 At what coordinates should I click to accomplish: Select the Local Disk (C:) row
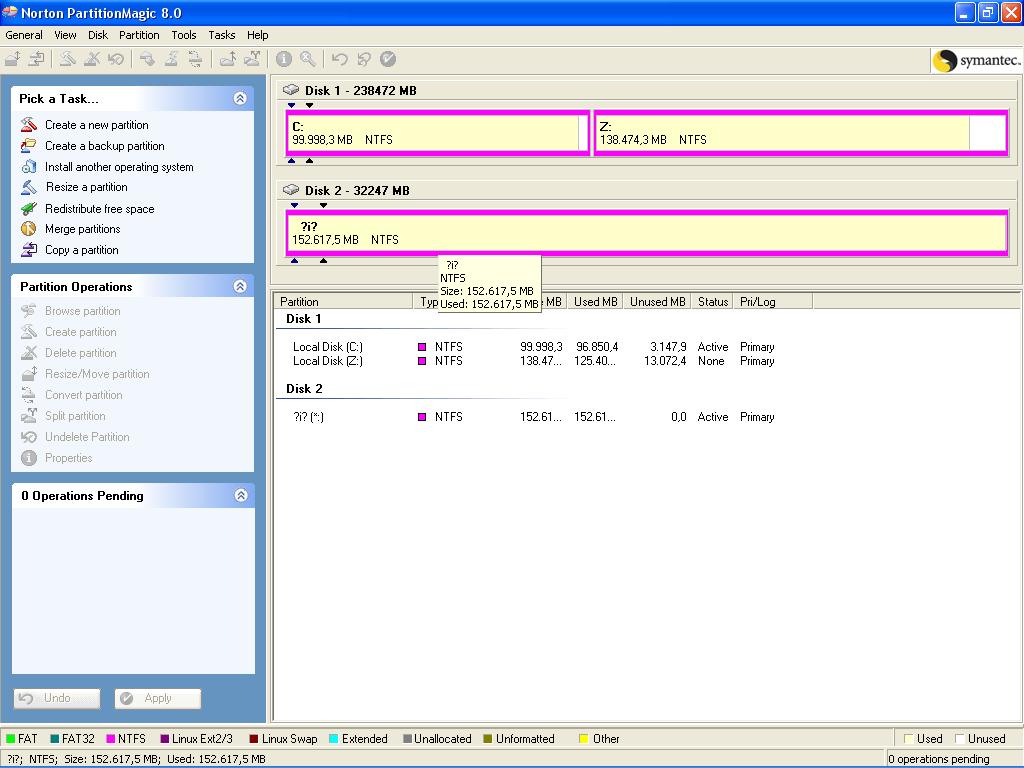point(534,347)
